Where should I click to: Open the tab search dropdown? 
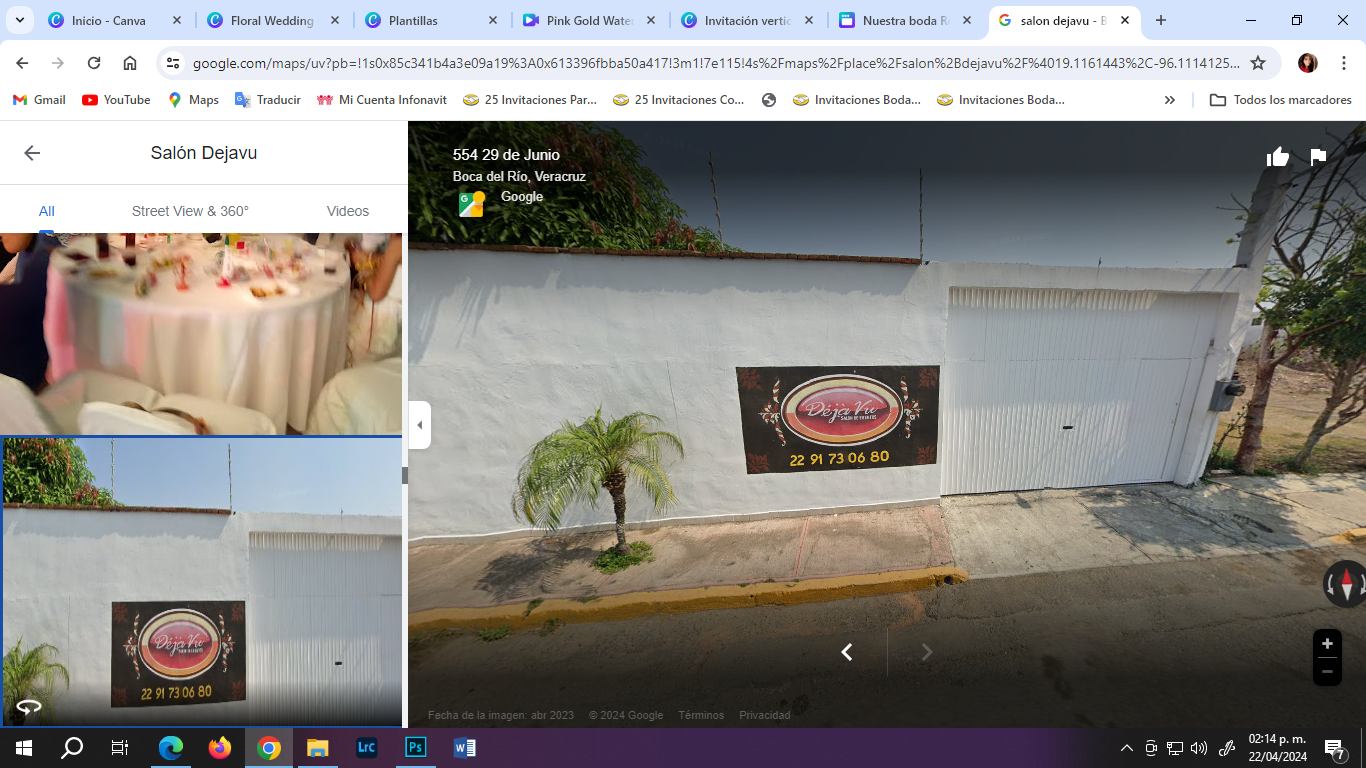tap(19, 20)
